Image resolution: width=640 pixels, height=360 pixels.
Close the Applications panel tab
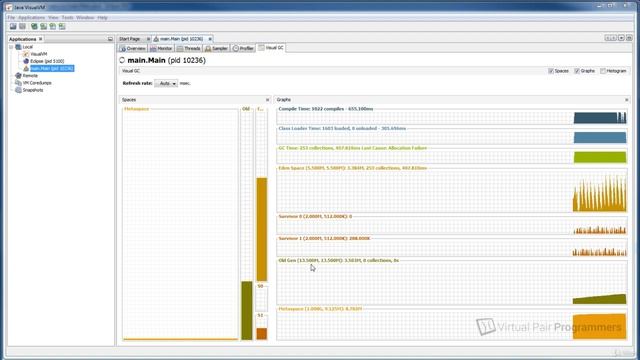40,39
